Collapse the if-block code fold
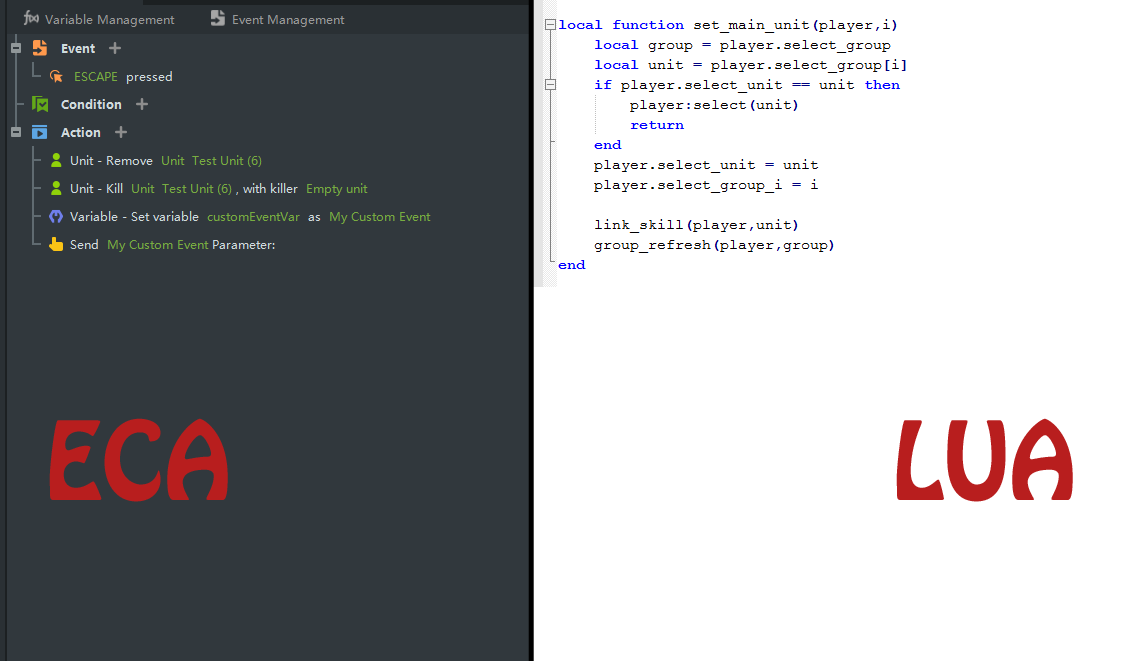Screen dimensions: 1140x661 550,84
